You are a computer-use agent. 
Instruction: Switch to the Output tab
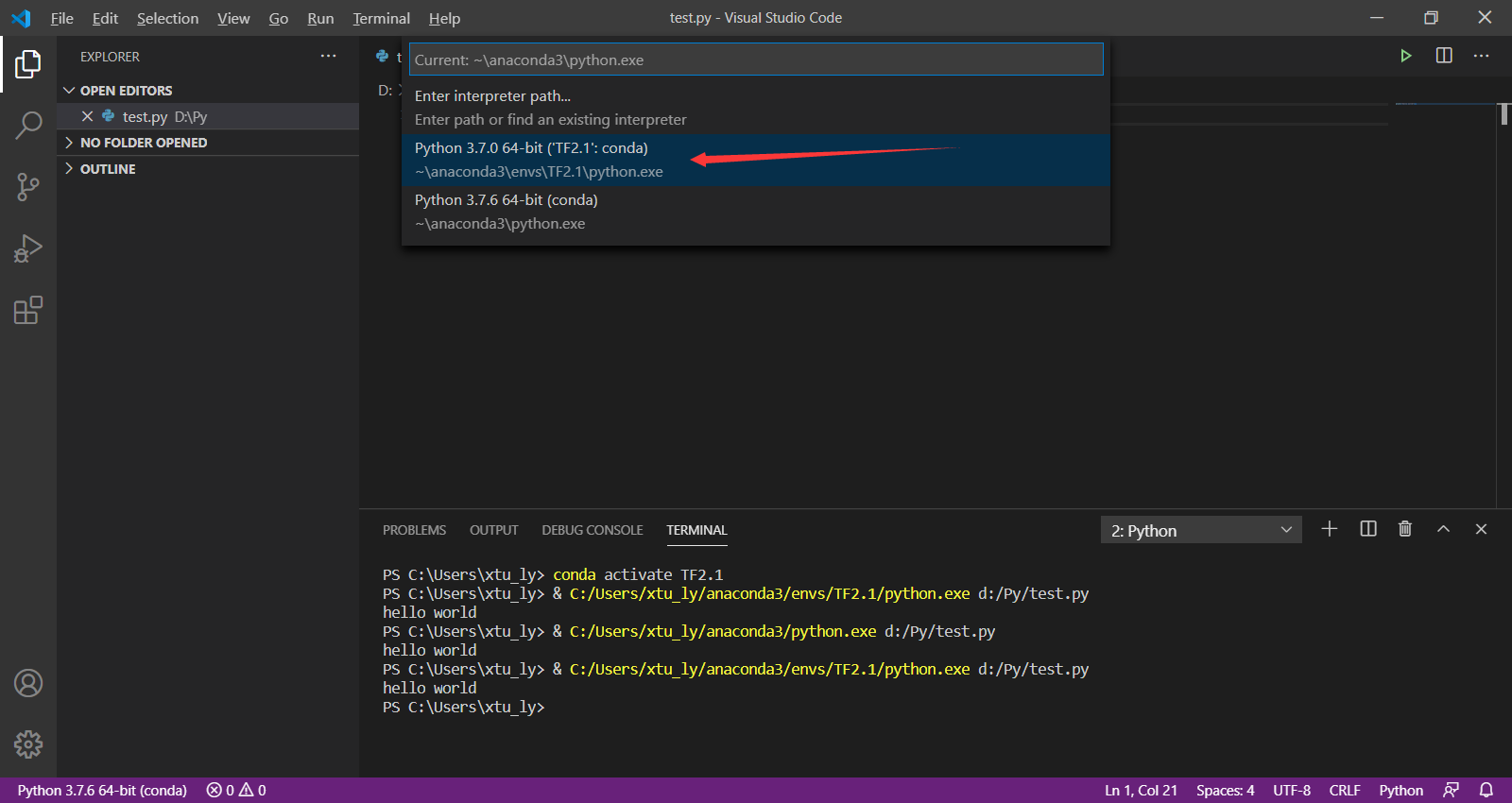pyautogui.click(x=493, y=530)
